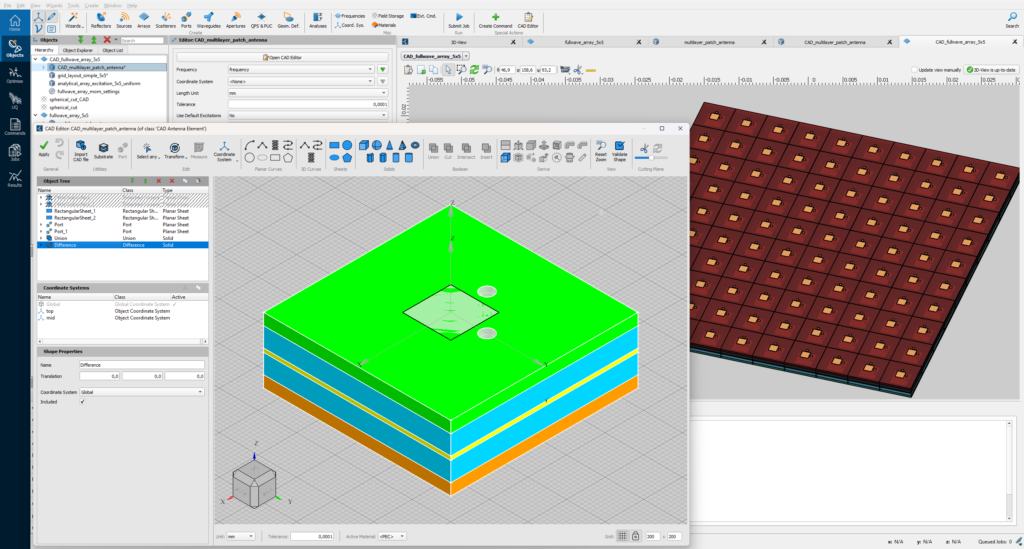Click the Search magnifier at top right

click(1012, 20)
